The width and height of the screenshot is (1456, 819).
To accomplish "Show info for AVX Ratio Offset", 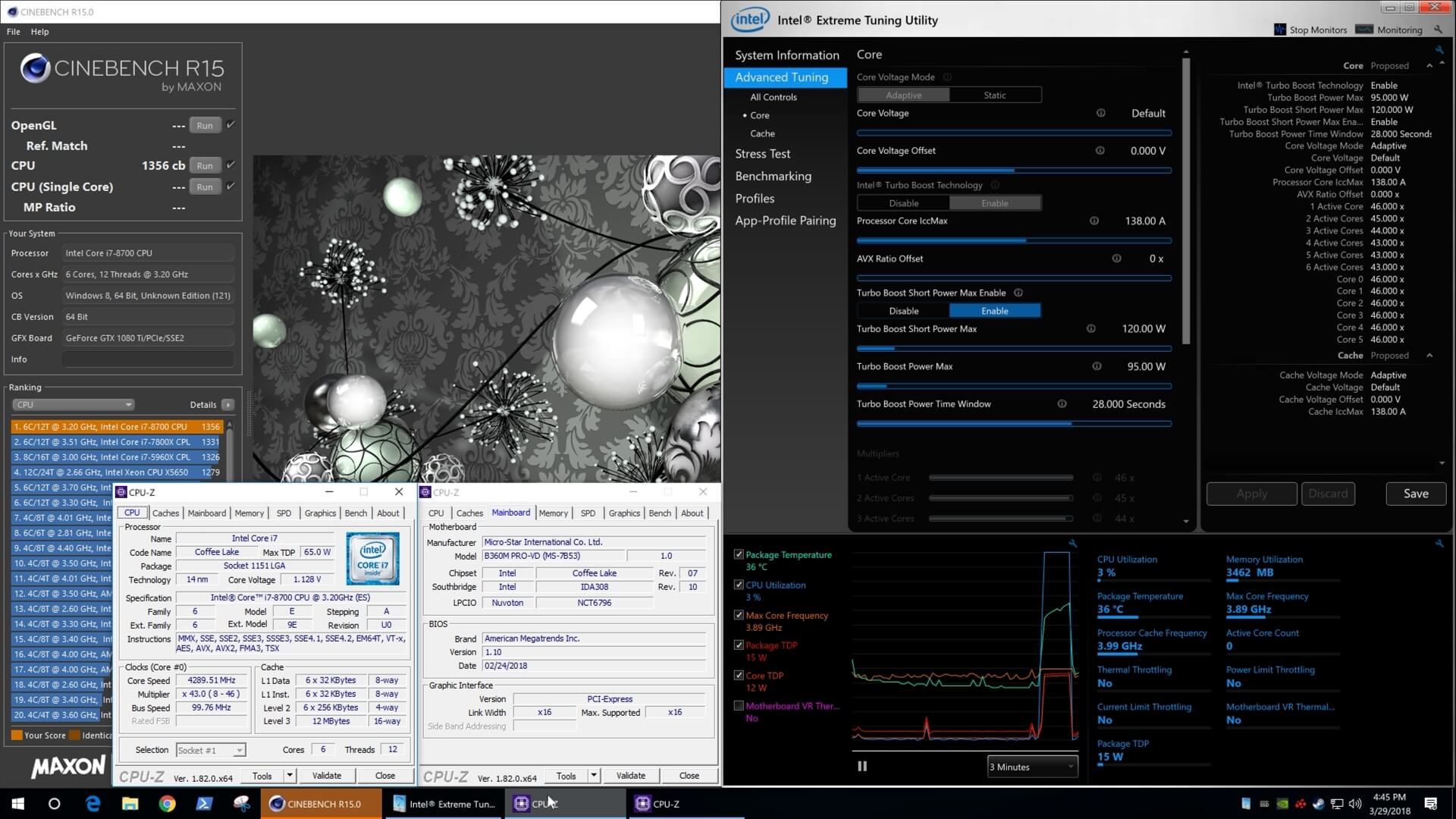I will pyautogui.click(x=1116, y=259).
